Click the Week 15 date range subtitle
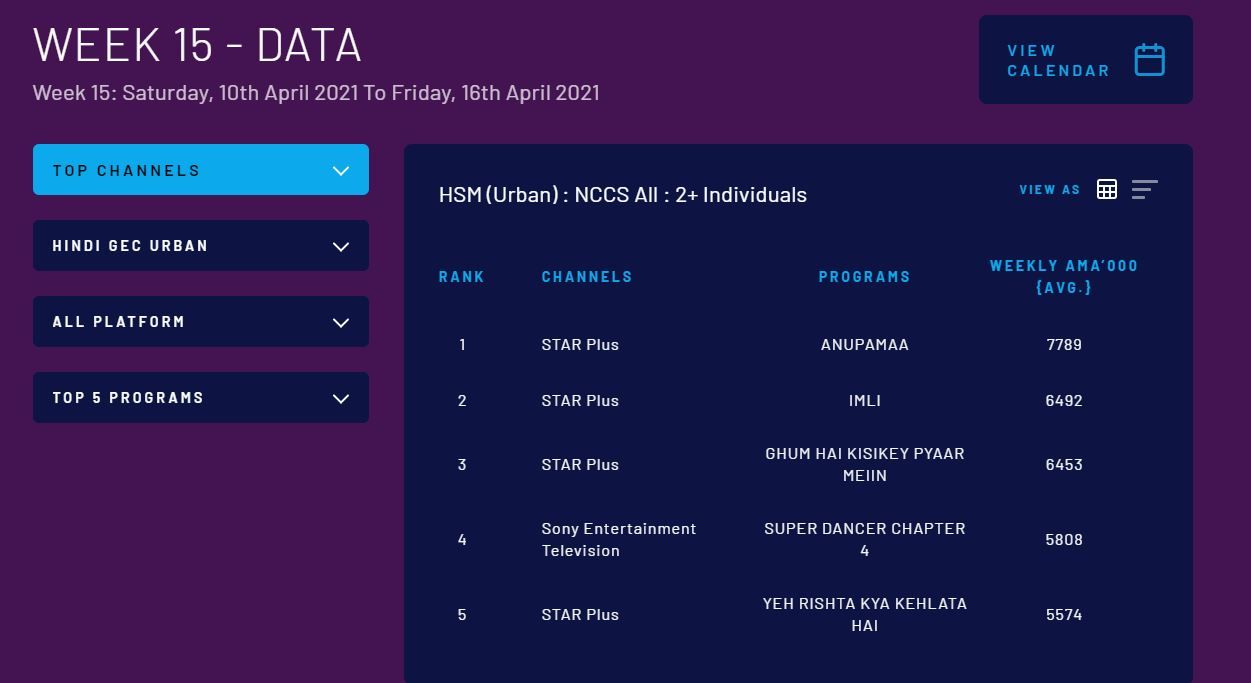Image resolution: width=1251 pixels, height=683 pixels. (x=316, y=93)
